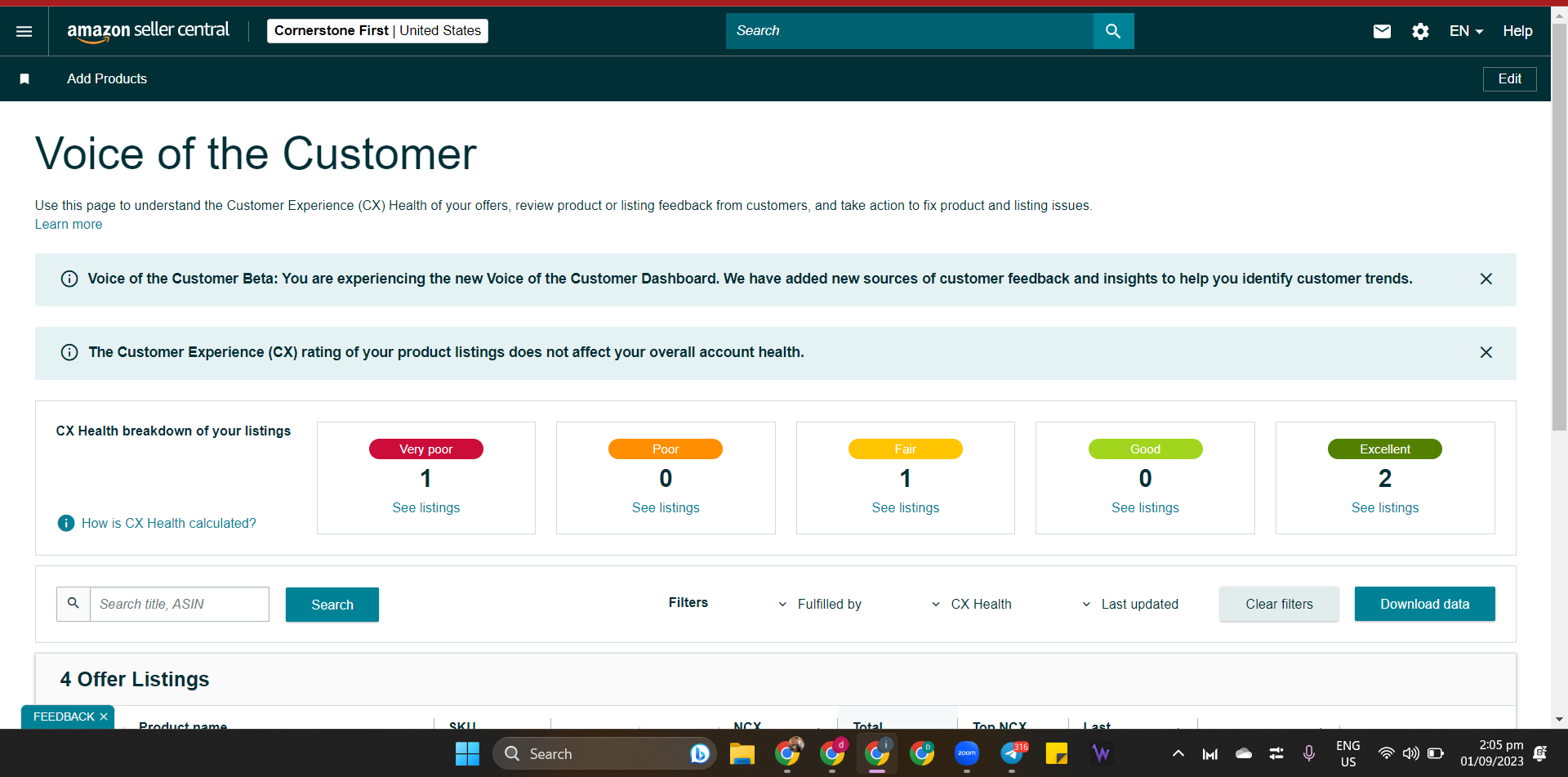1568x777 pixels.
Task: Click magnifier icon in title/ASIN search box
Action: 73,604
